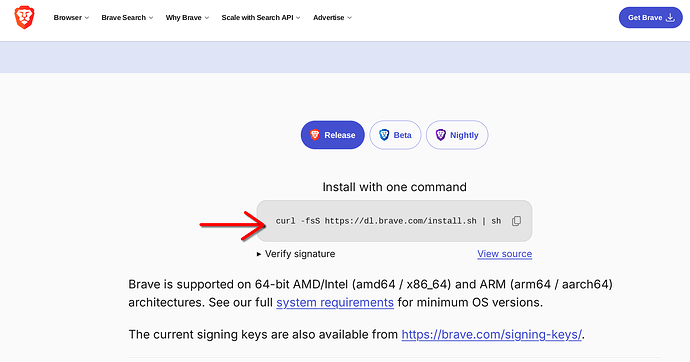
Task: Click the Brave lion logo
Action: tap(24, 18)
